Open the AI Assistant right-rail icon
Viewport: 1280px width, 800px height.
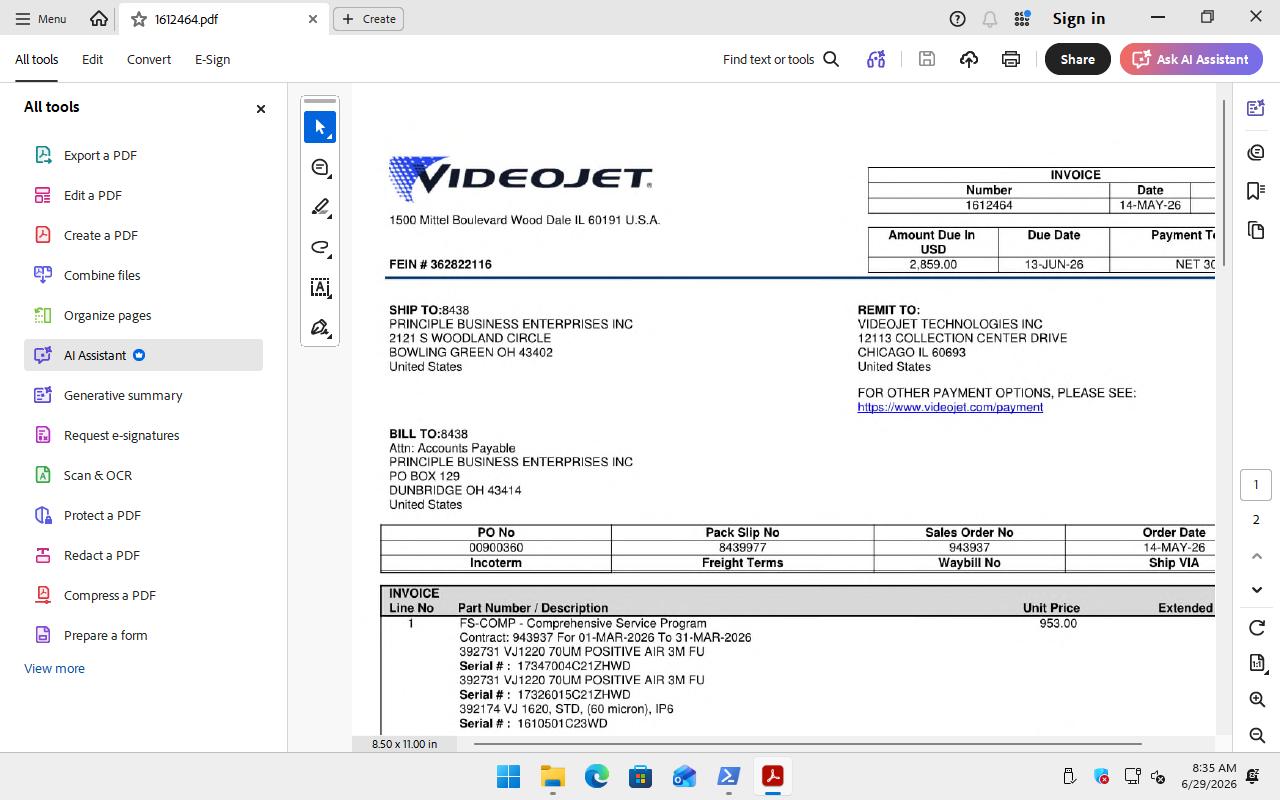pos(1256,108)
